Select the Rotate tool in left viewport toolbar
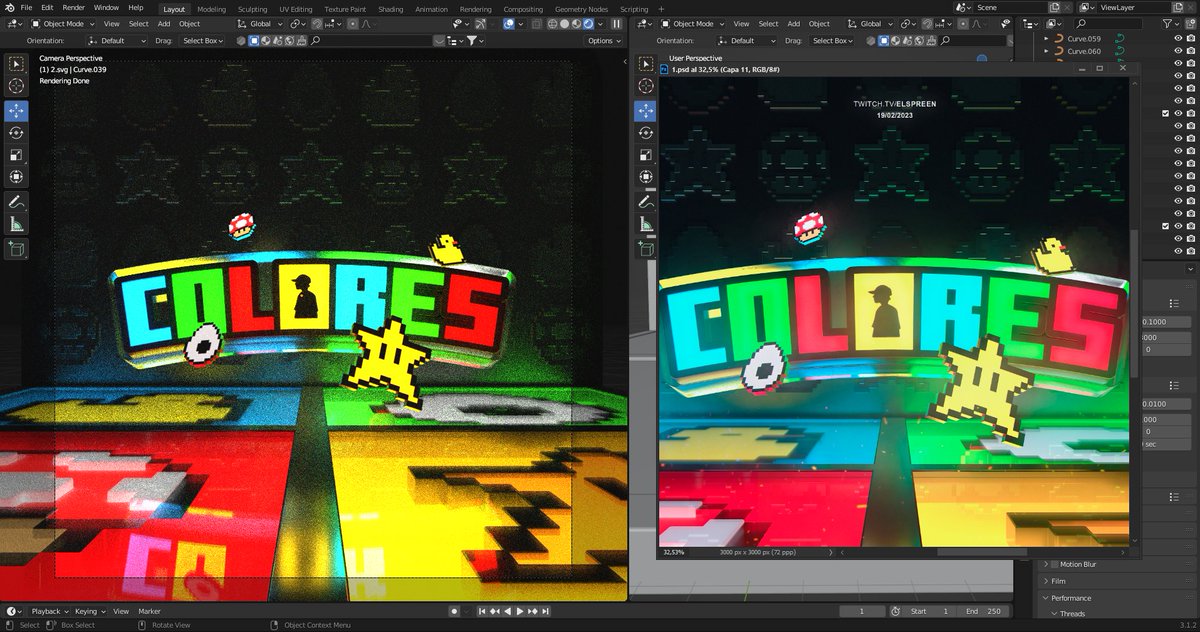This screenshot has width=1200, height=632. coord(17,132)
